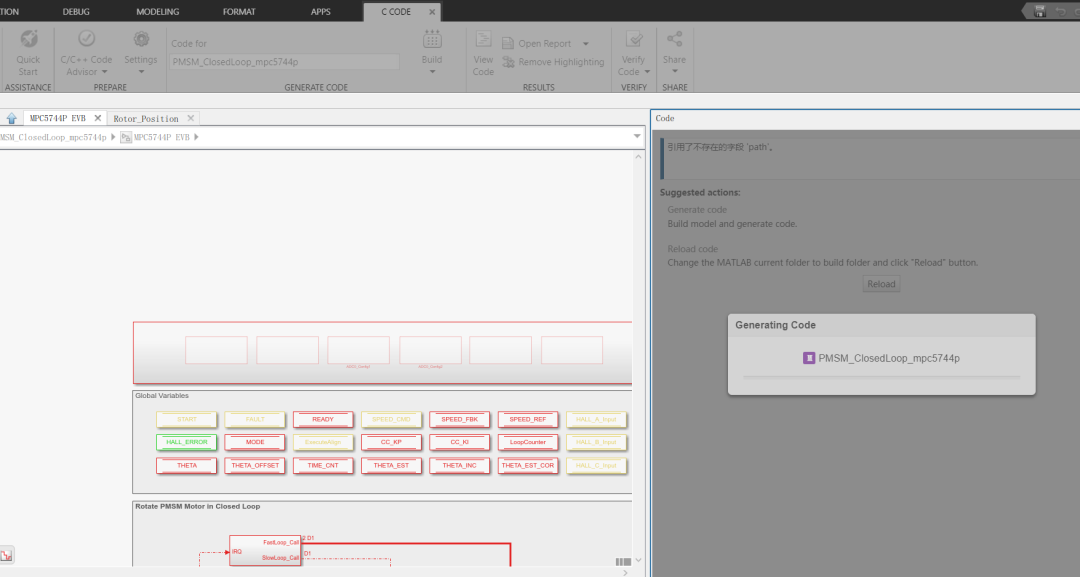Expand the Settings dropdown arrow
The height and width of the screenshot is (577, 1080).
(x=141, y=72)
